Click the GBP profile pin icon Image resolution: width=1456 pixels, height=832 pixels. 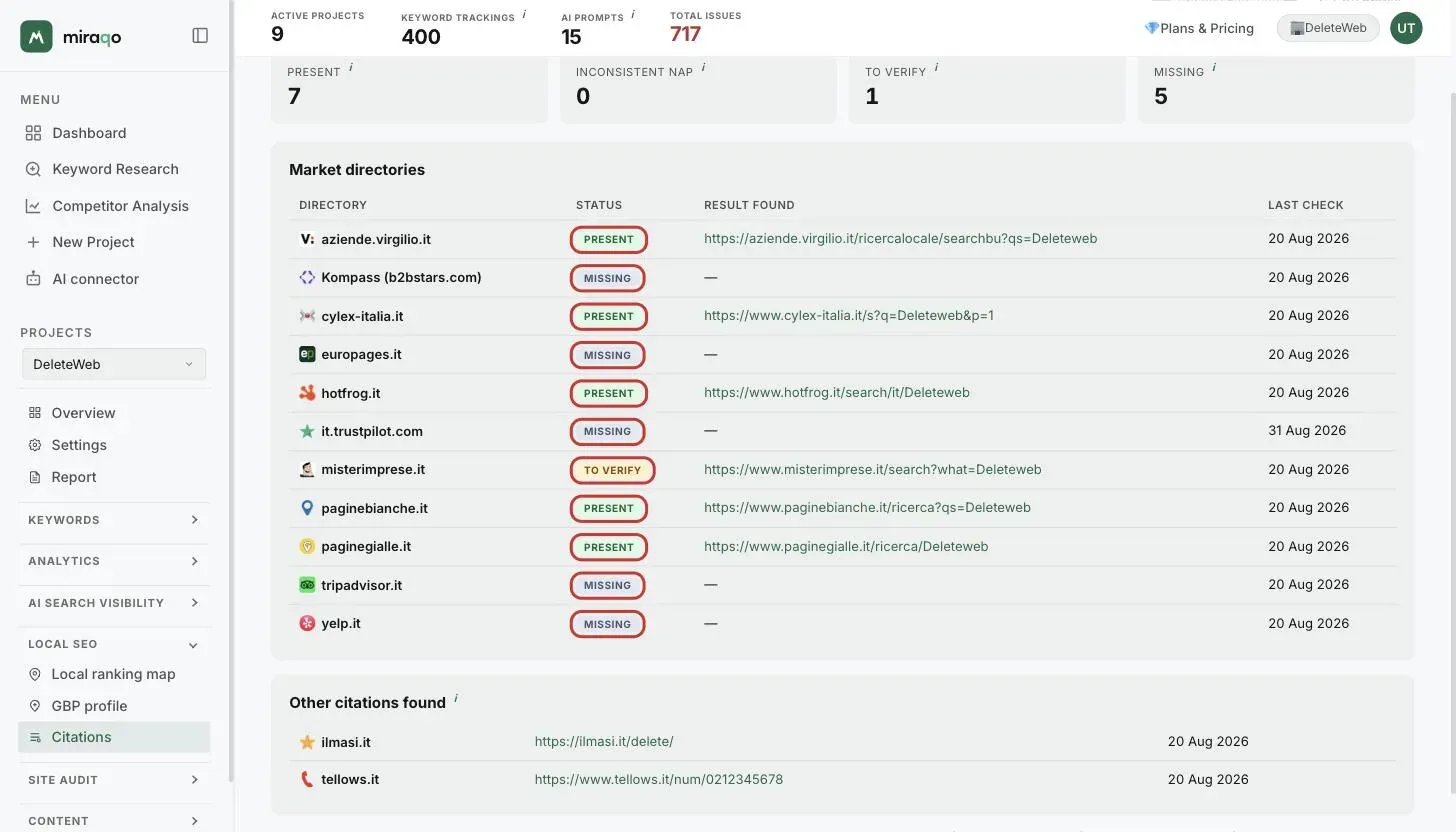pos(35,706)
